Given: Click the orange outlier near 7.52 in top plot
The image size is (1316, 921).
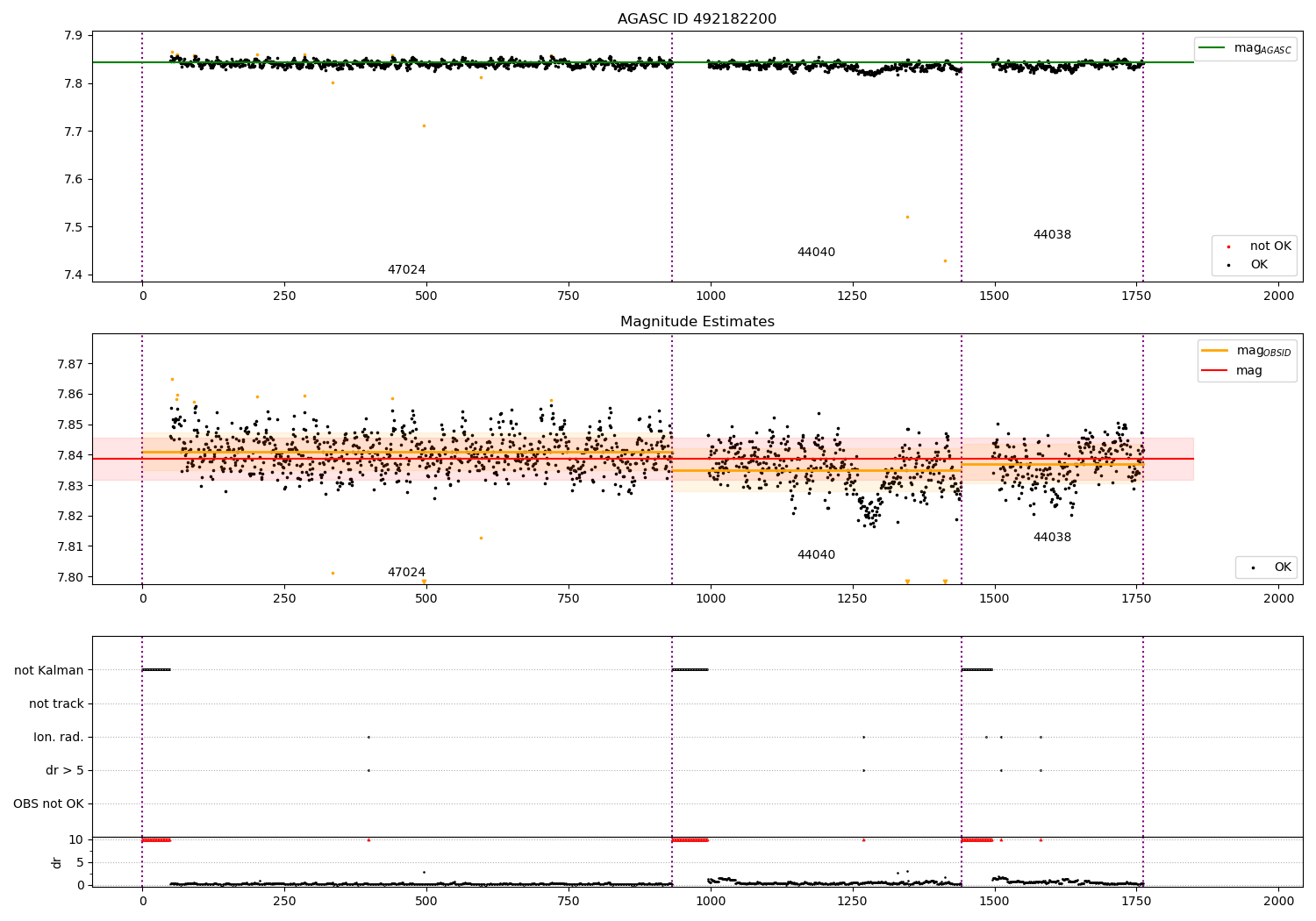Looking at the screenshot, I should tap(907, 217).
